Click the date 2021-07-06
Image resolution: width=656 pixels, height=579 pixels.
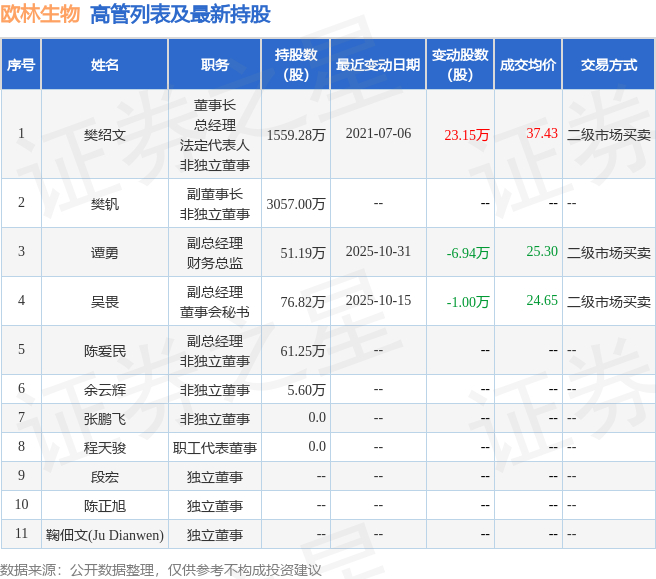[x=378, y=133]
